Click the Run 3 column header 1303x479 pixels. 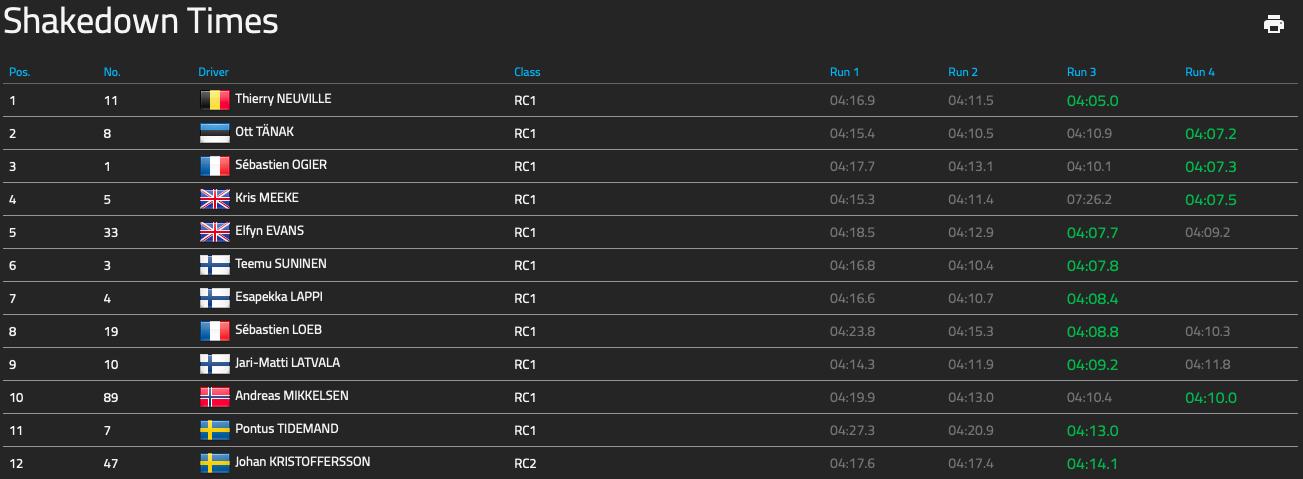pos(1081,72)
